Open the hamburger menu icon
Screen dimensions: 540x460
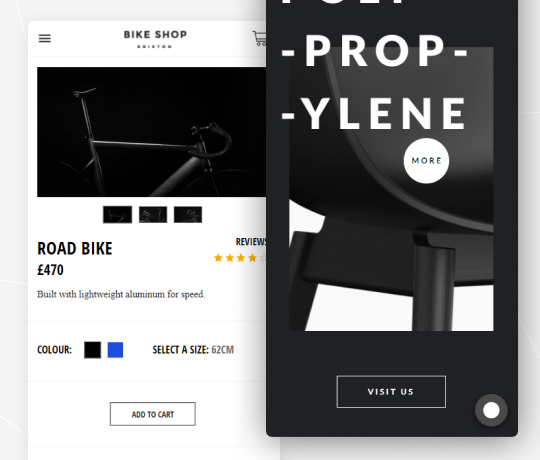pos(44,38)
